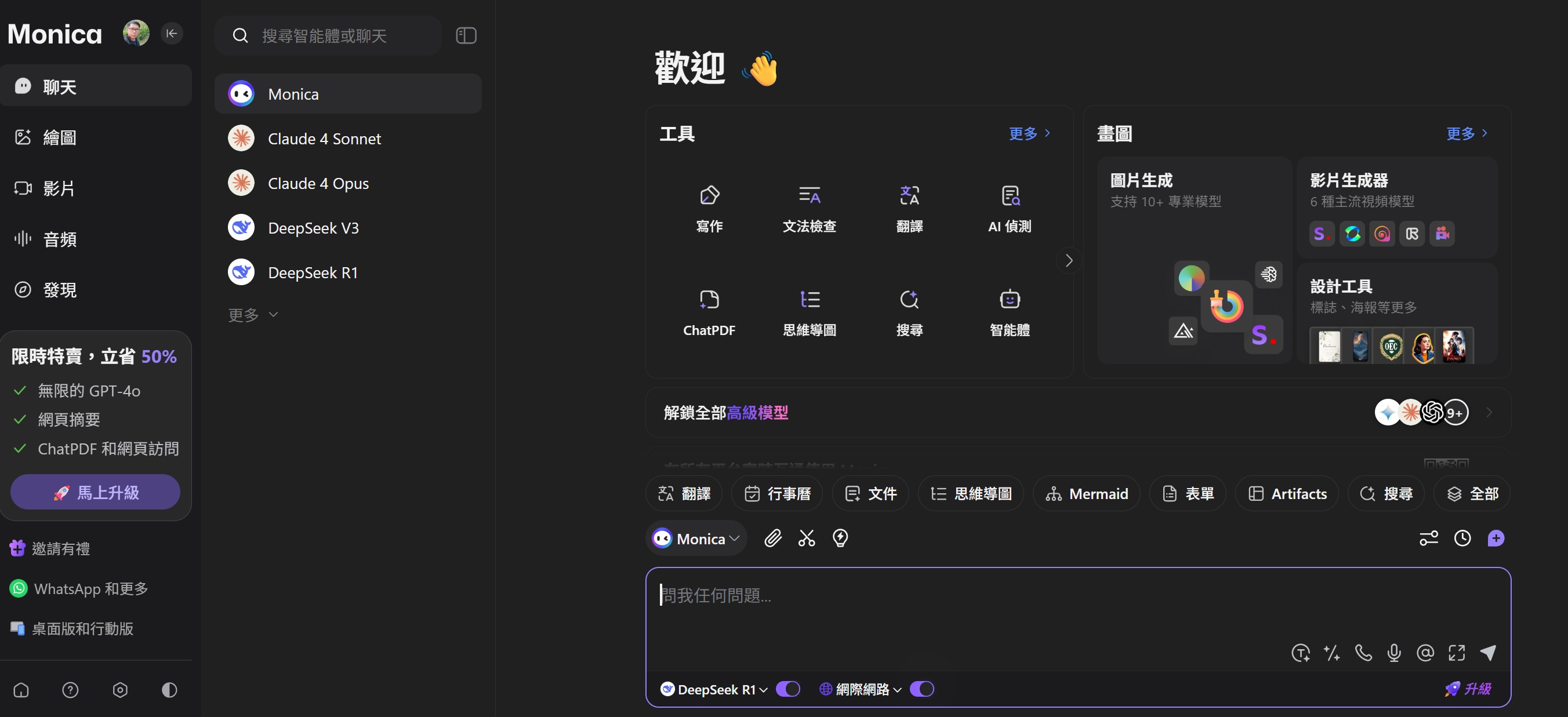The height and width of the screenshot is (717, 1568).
Task: Go to the 音頻 audio section
Action: [x=96, y=239]
